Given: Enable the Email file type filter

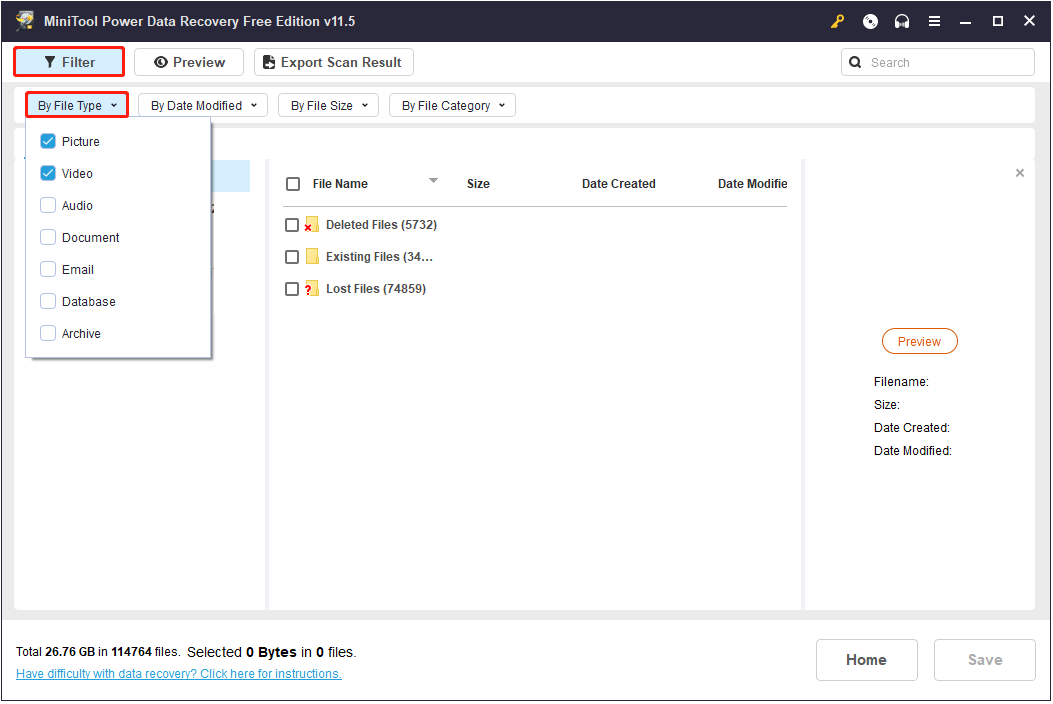Looking at the screenshot, I should pos(48,269).
